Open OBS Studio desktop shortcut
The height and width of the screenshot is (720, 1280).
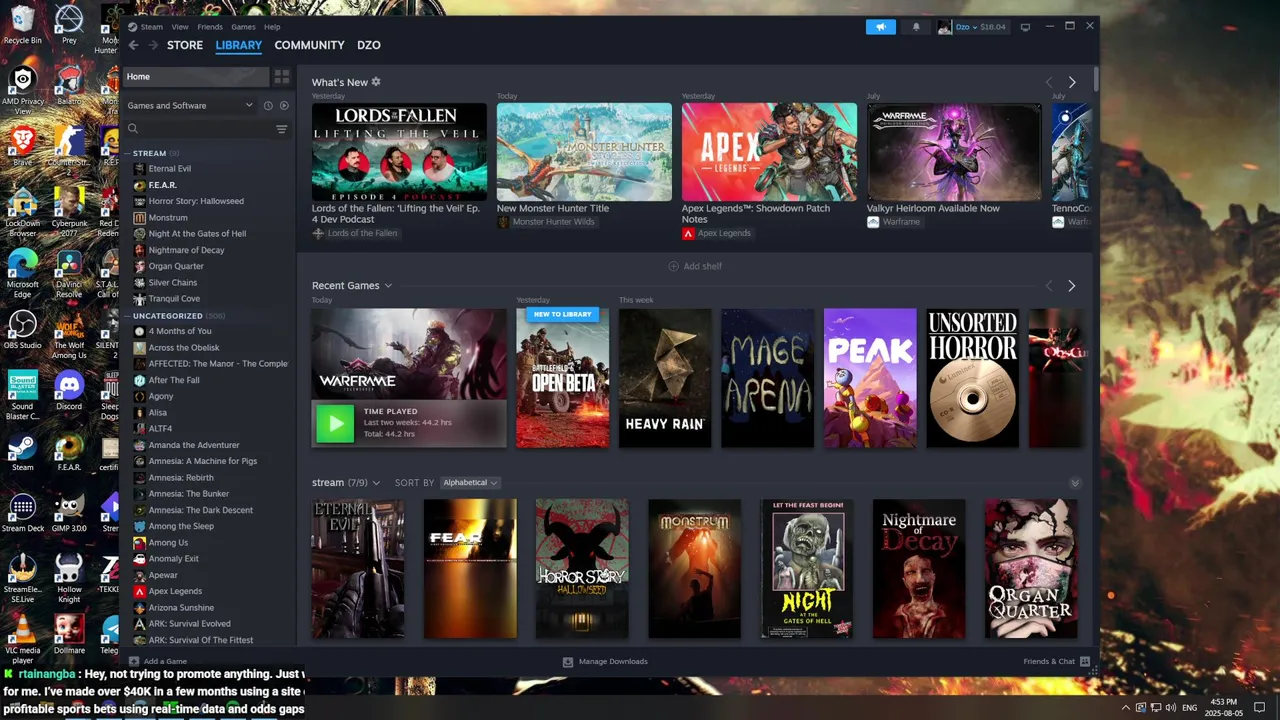coord(22,330)
